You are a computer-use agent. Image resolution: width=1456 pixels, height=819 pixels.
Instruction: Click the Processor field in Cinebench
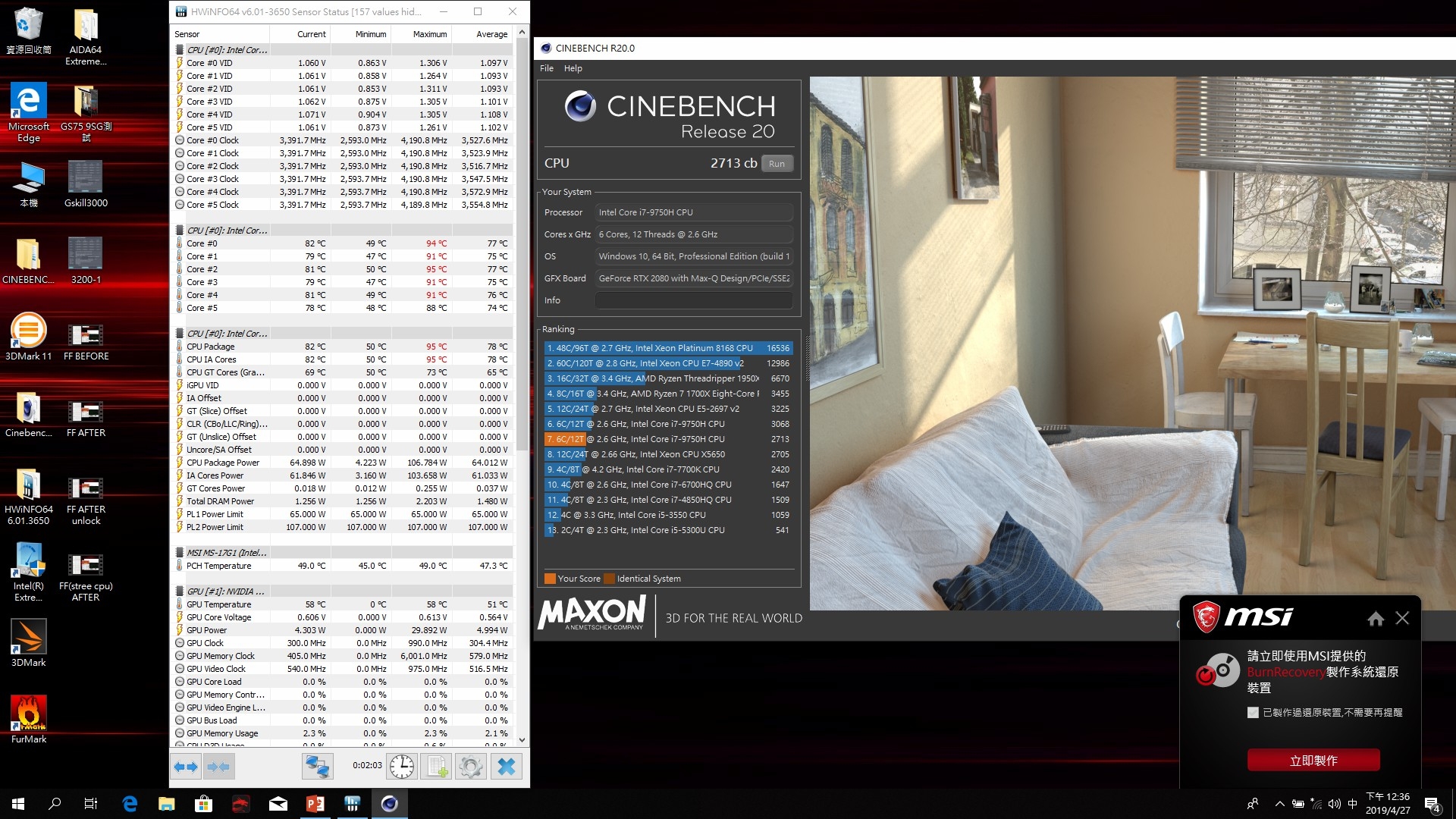click(693, 212)
